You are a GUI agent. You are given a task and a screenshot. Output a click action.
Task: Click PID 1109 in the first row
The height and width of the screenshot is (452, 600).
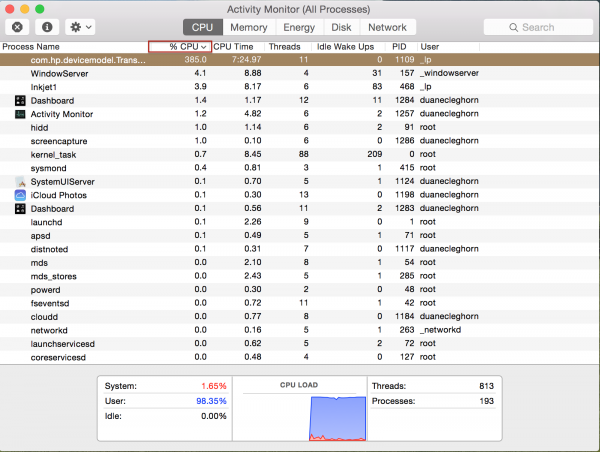pos(404,60)
